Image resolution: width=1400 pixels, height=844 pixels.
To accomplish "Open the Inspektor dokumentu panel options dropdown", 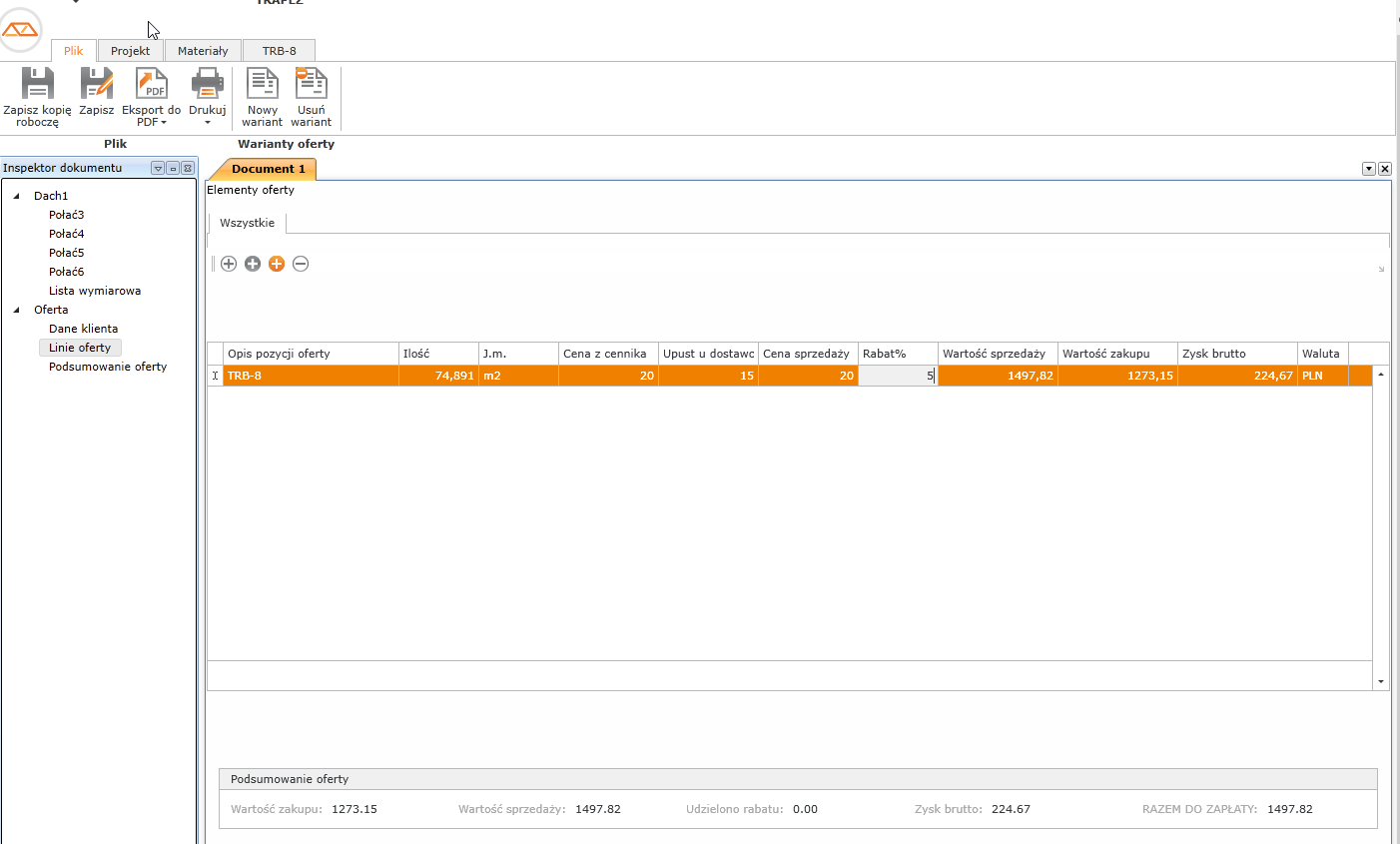I will click(x=157, y=169).
